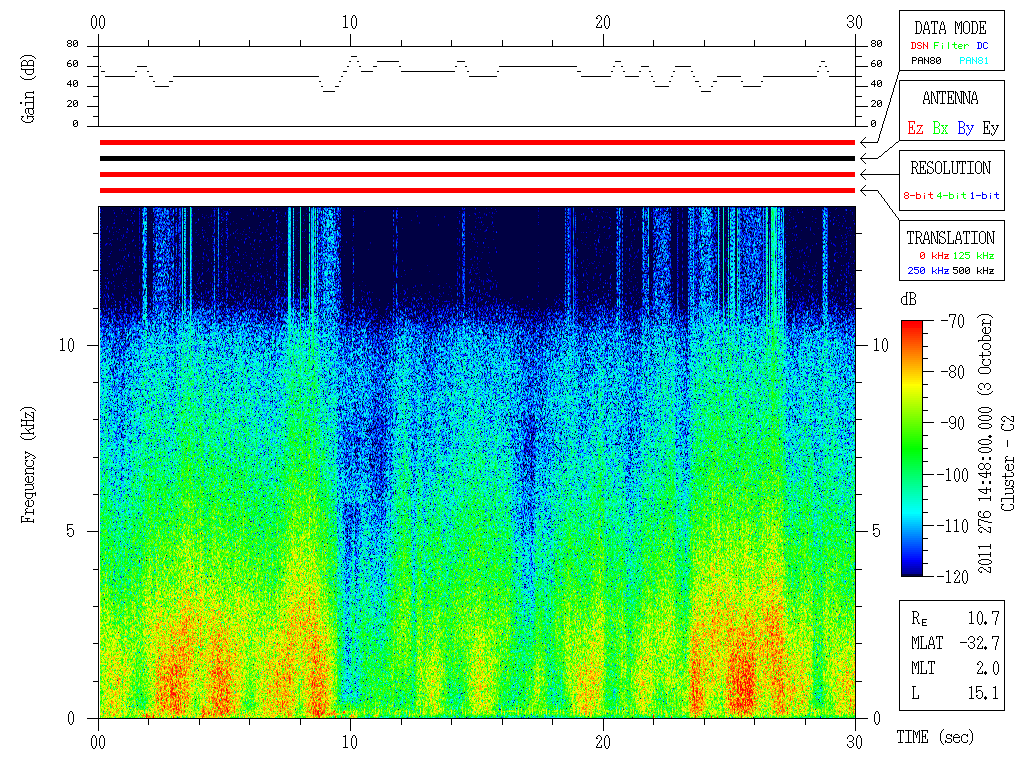Click the cyan PAN81 label
This screenshot has width=1024, height=768.
(x=974, y=61)
